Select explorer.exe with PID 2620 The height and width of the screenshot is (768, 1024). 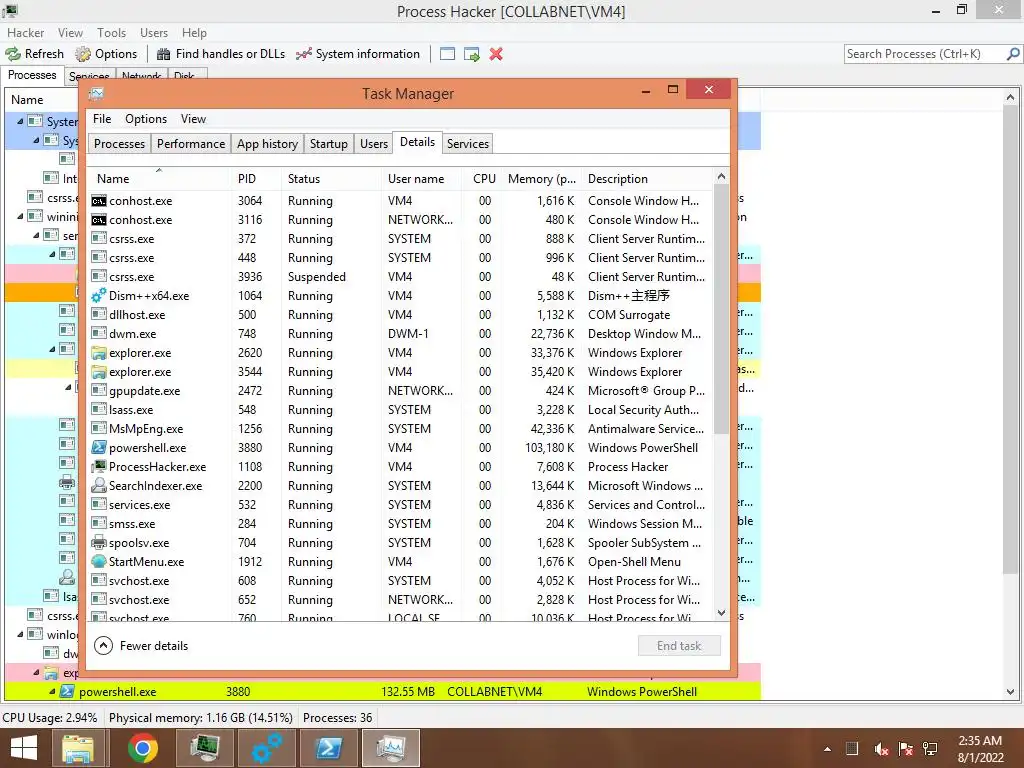click(x=400, y=353)
